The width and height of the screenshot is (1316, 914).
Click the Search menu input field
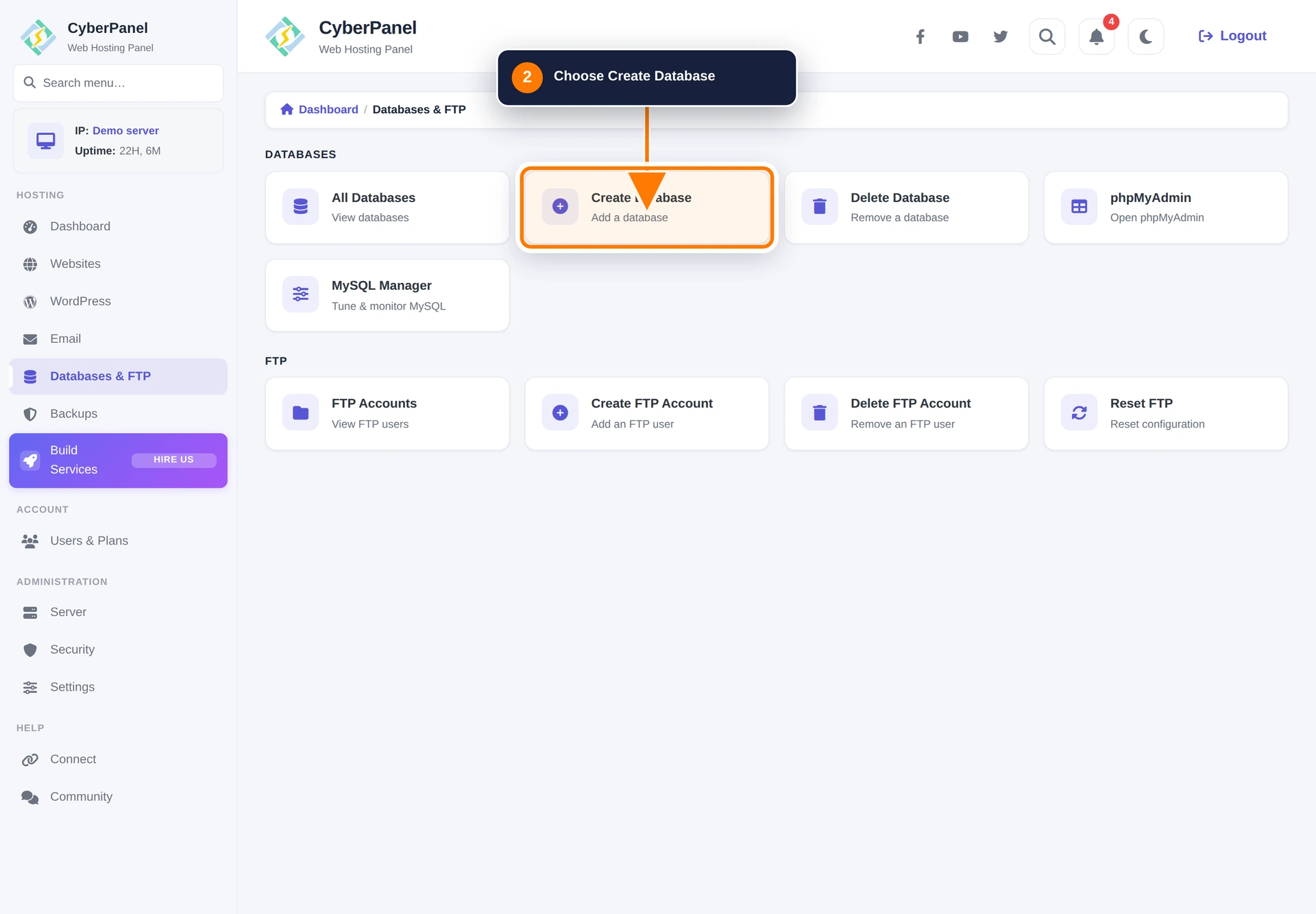click(x=119, y=83)
